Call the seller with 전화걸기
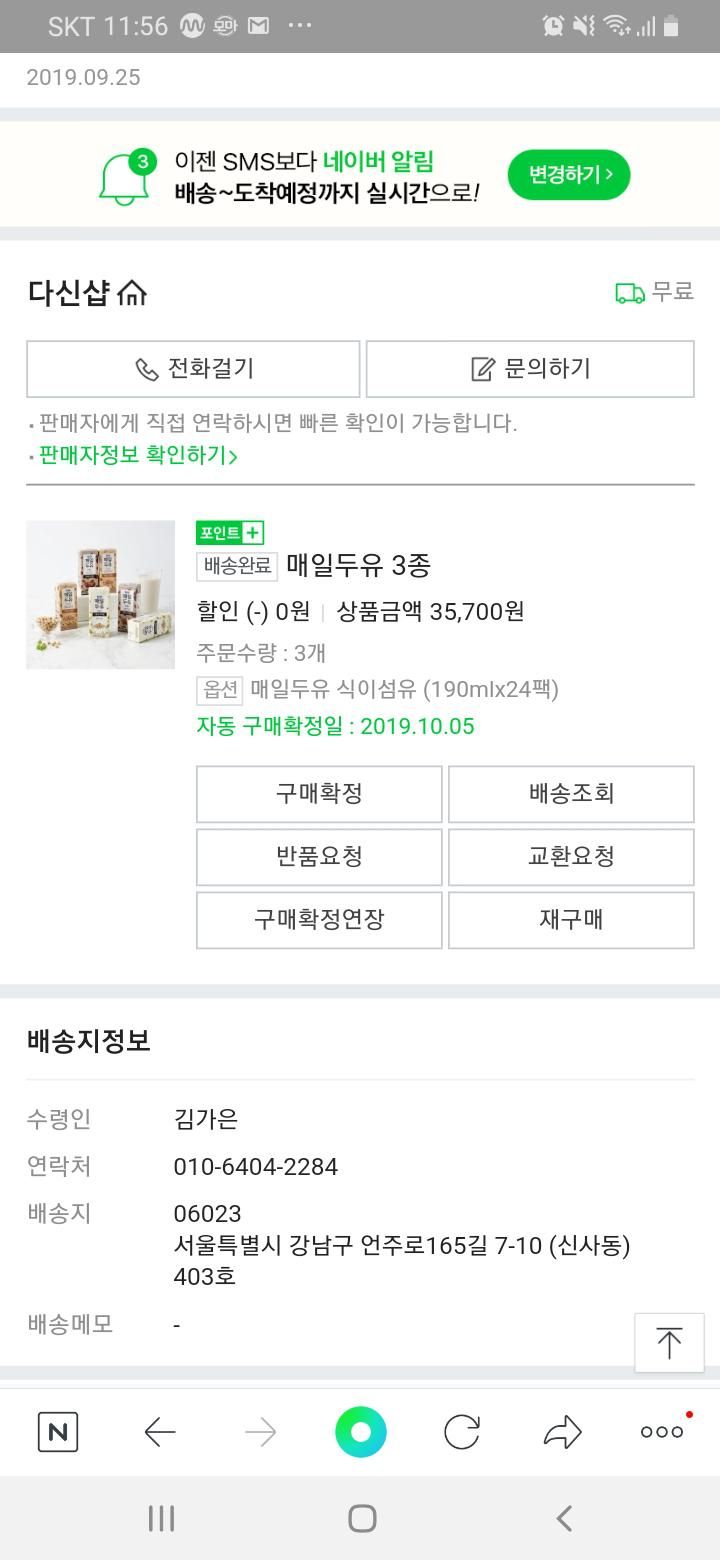Image resolution: width=720 pixels, height=1560 pixels. [x=193, y=369]
